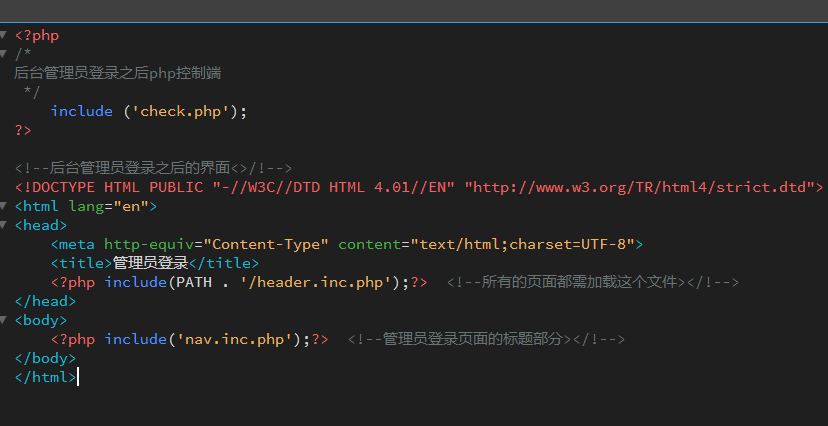Place cursor on the blue include keyword before 'check.php'
The height and width of the screenshot is (426, 828).
[81, 111]
